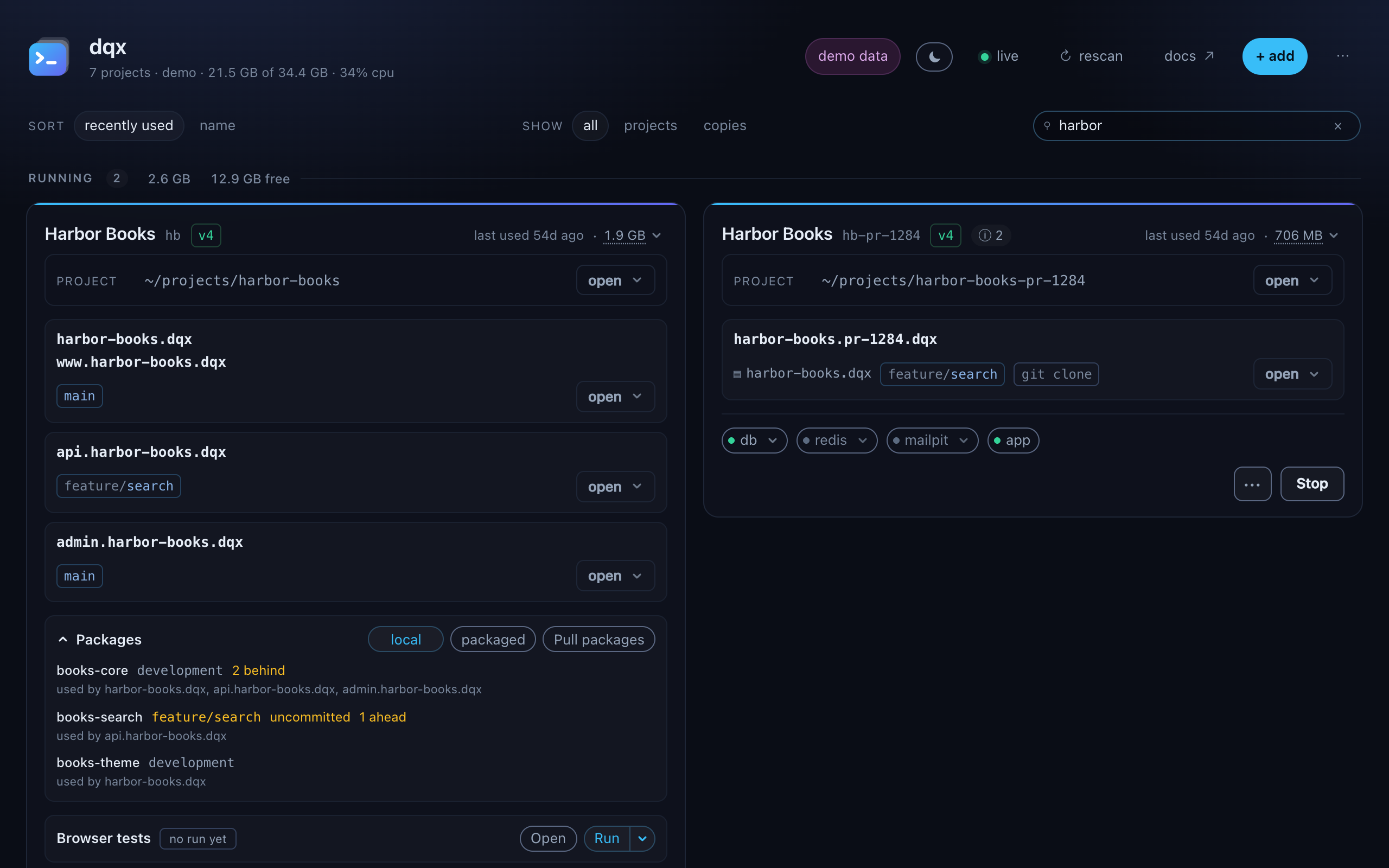Click database icon beside harbor-books.dqx source

click(737, 374)
